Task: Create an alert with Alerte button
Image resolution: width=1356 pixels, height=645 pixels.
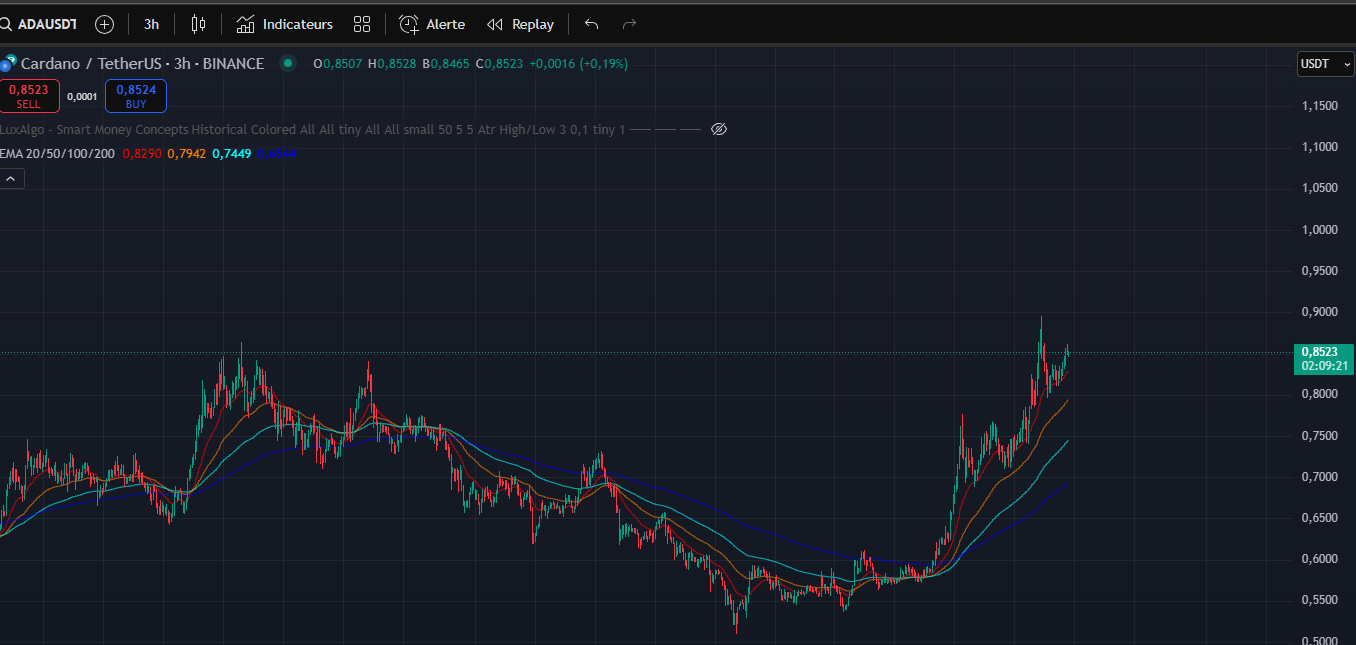Action: (432, 24)
